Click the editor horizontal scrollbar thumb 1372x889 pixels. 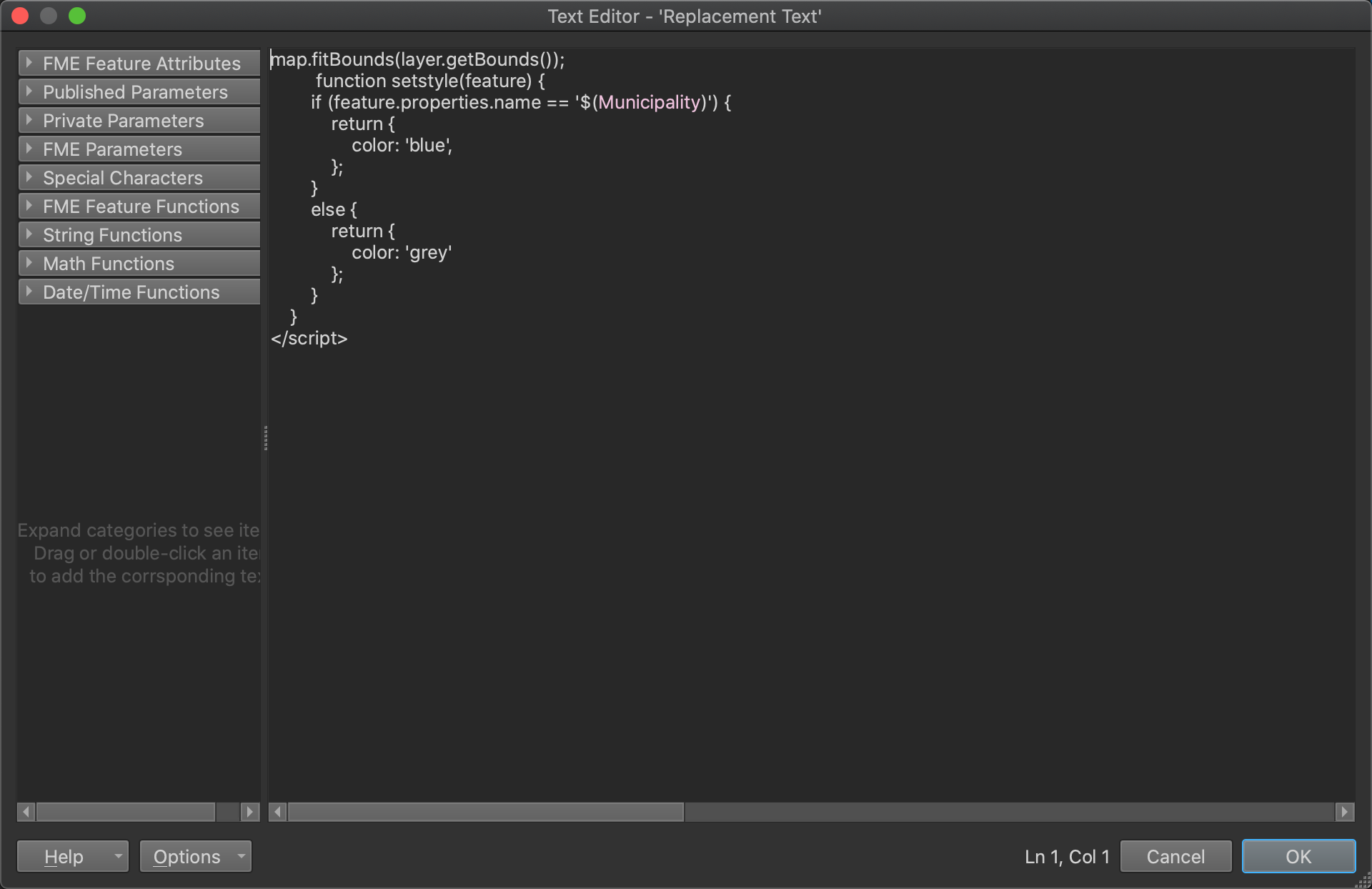click(485, 812)
